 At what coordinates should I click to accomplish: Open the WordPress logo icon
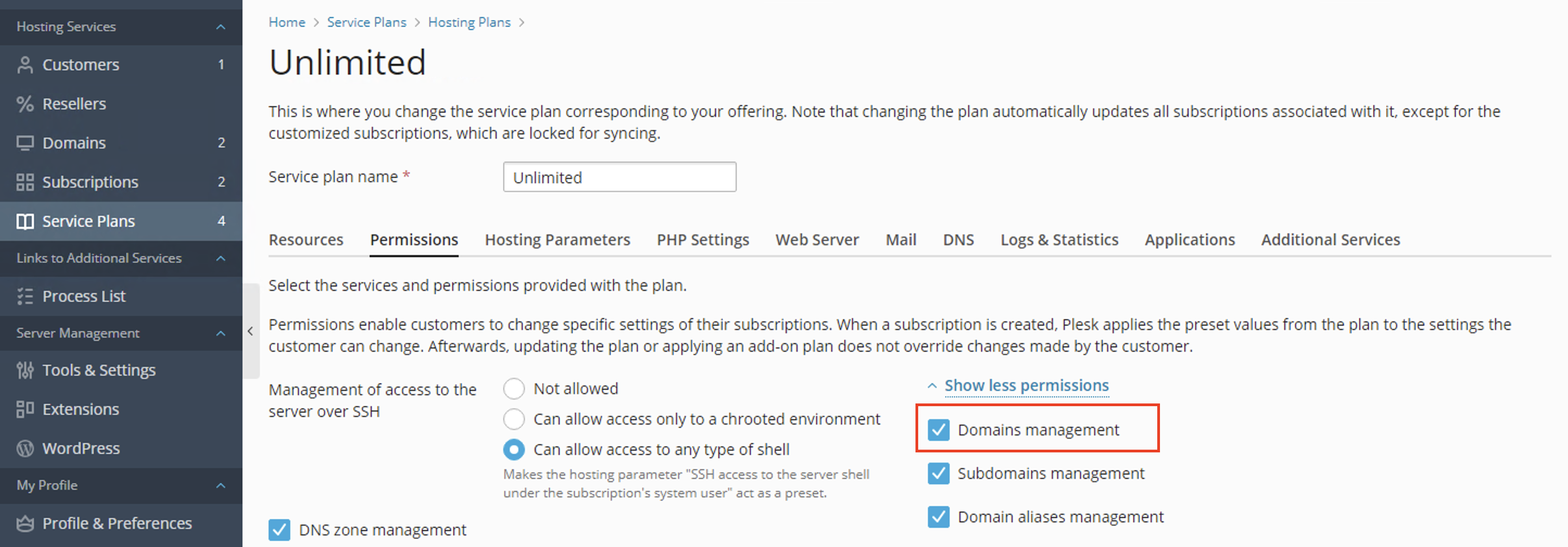25,449
